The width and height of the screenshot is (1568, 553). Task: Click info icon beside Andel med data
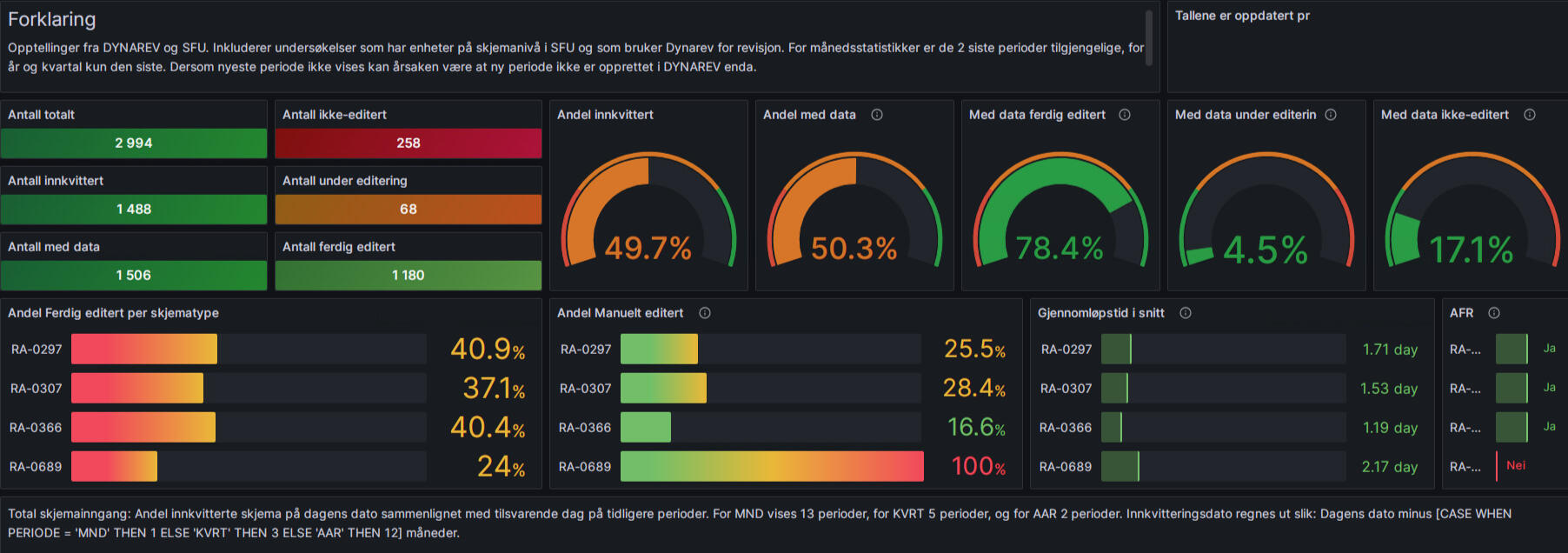pyautogui.click(x=877, y=115)
